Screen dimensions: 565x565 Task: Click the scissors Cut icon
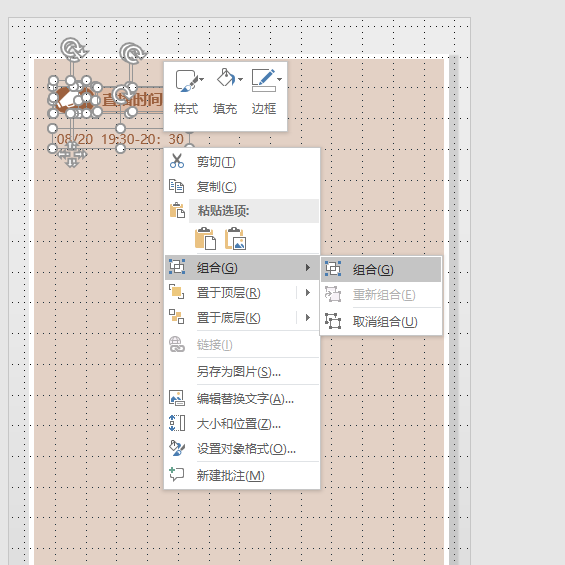[177, 161]
